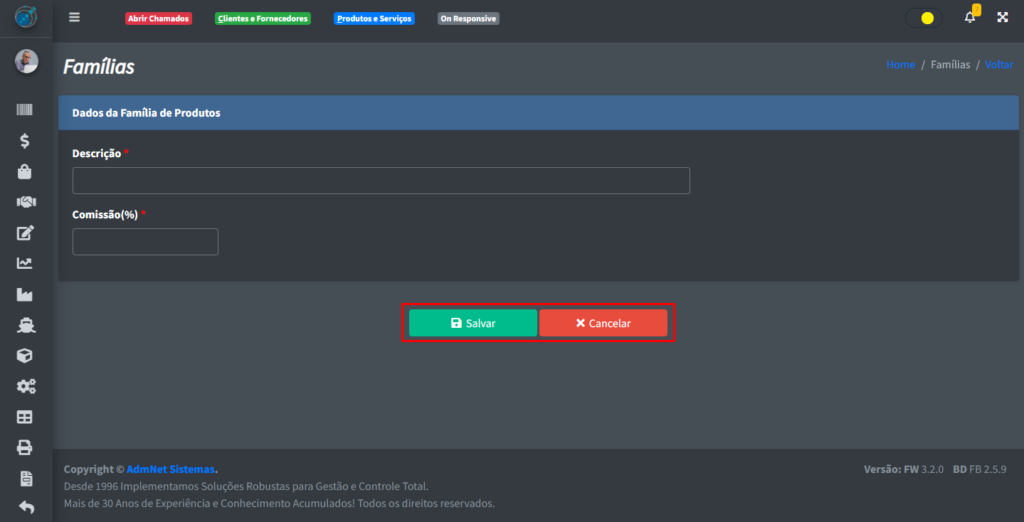Open the user avatar profile menu
1024x522 pixels.
pos(26,62)
